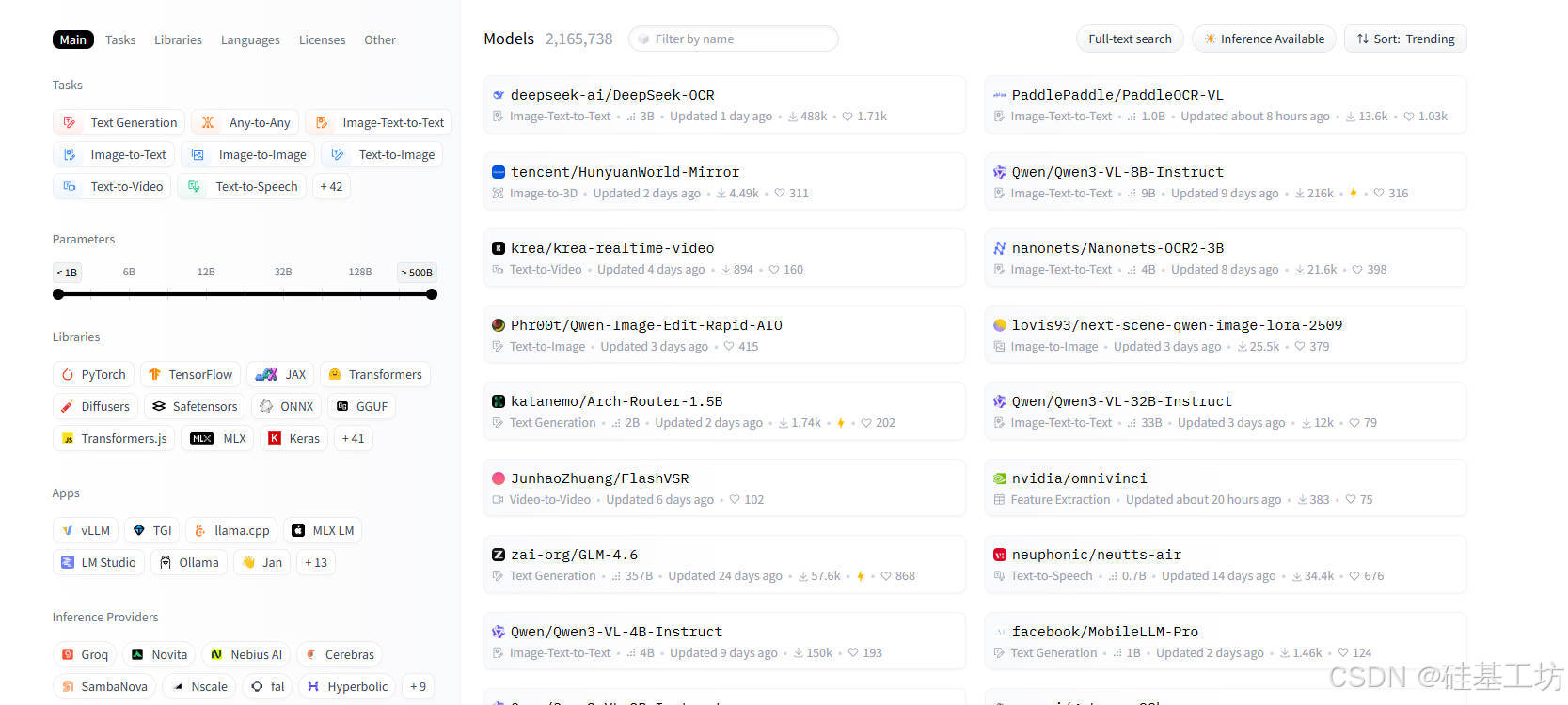
Task: Open the Sort: Trending dropdown
Action: click(1405, 39)
